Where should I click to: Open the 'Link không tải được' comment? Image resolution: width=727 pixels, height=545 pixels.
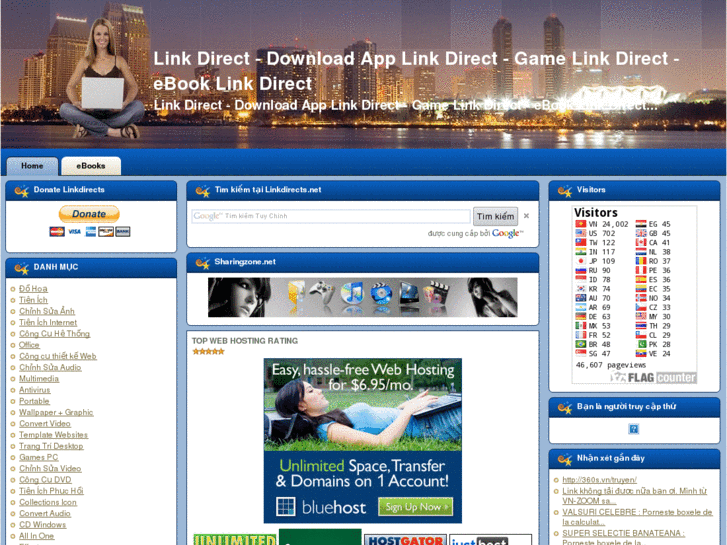coord(635,496)
